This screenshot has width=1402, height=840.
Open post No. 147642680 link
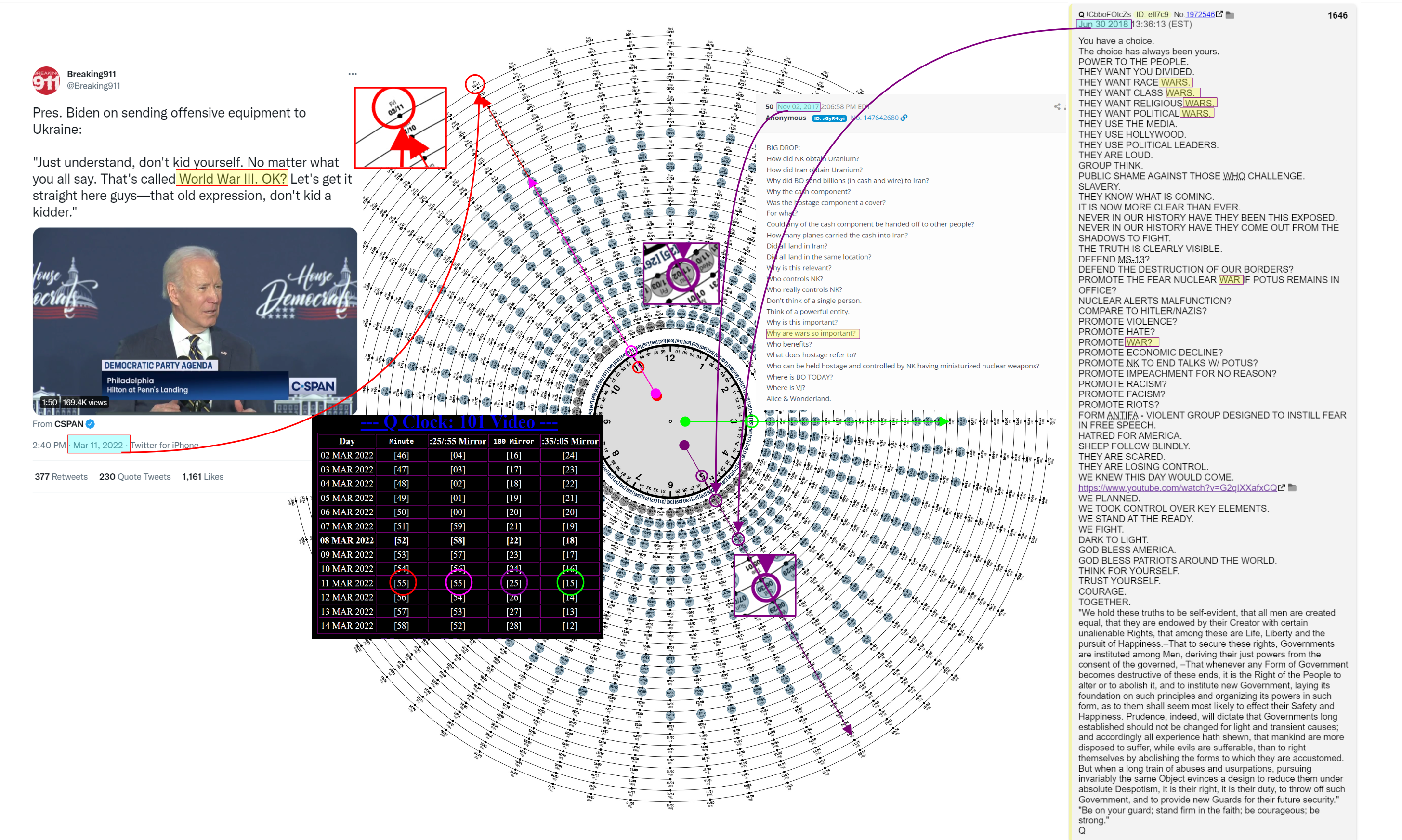pos(875,118)
